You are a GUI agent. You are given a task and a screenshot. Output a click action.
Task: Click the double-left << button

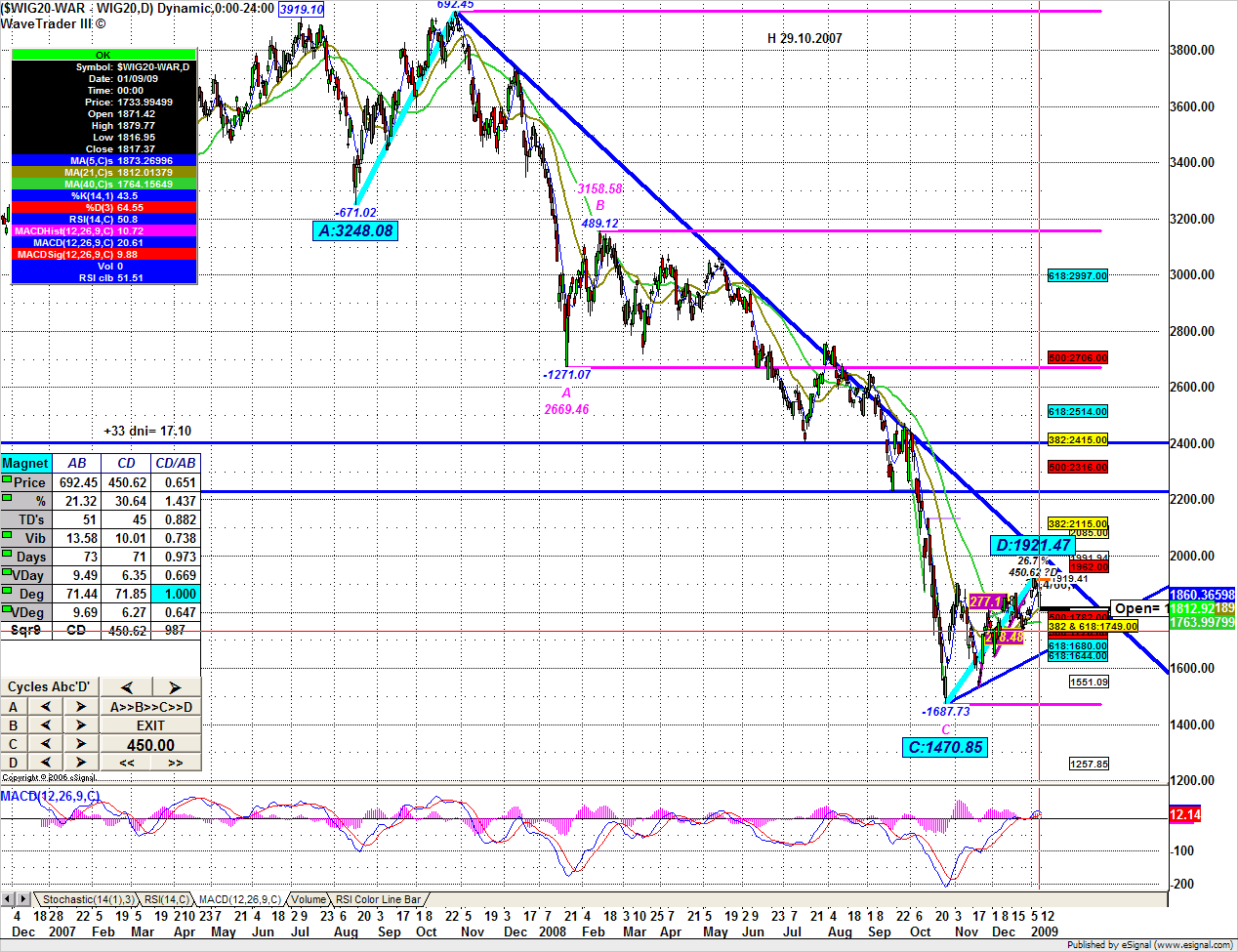pyautogui.click(x=127, y=763)
